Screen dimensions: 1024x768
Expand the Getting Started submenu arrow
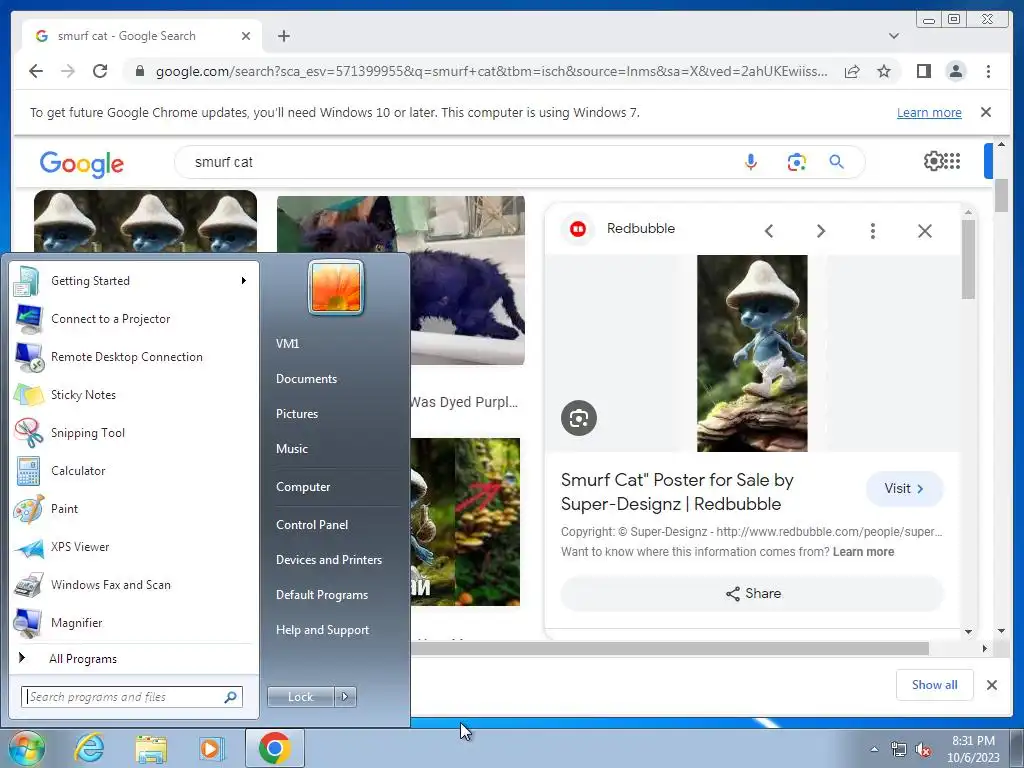(244, 281)
